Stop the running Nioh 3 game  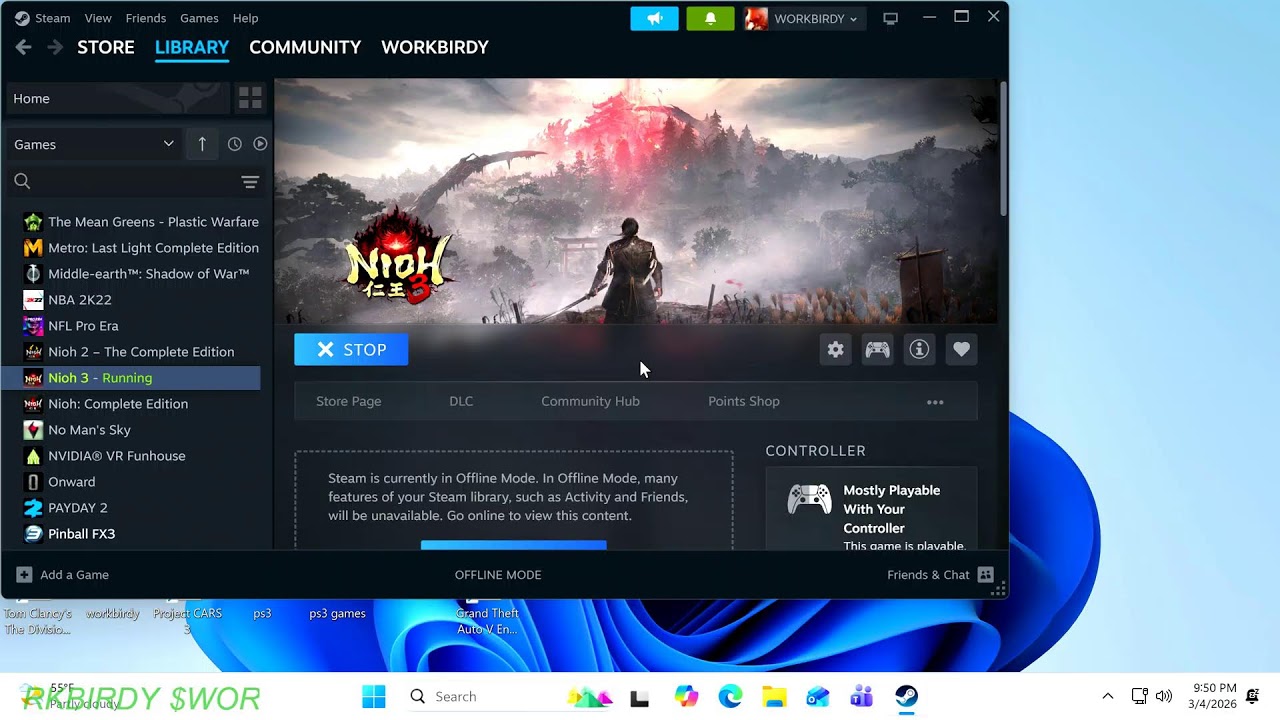[351, 349]
